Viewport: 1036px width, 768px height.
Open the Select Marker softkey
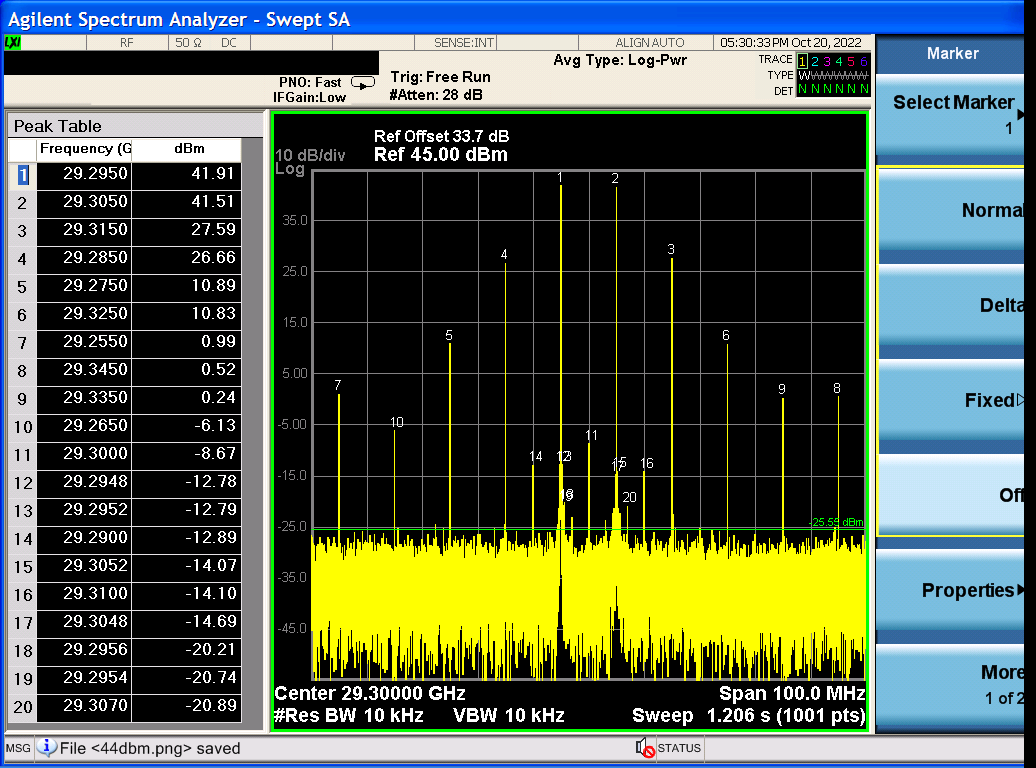click(950, 115)
